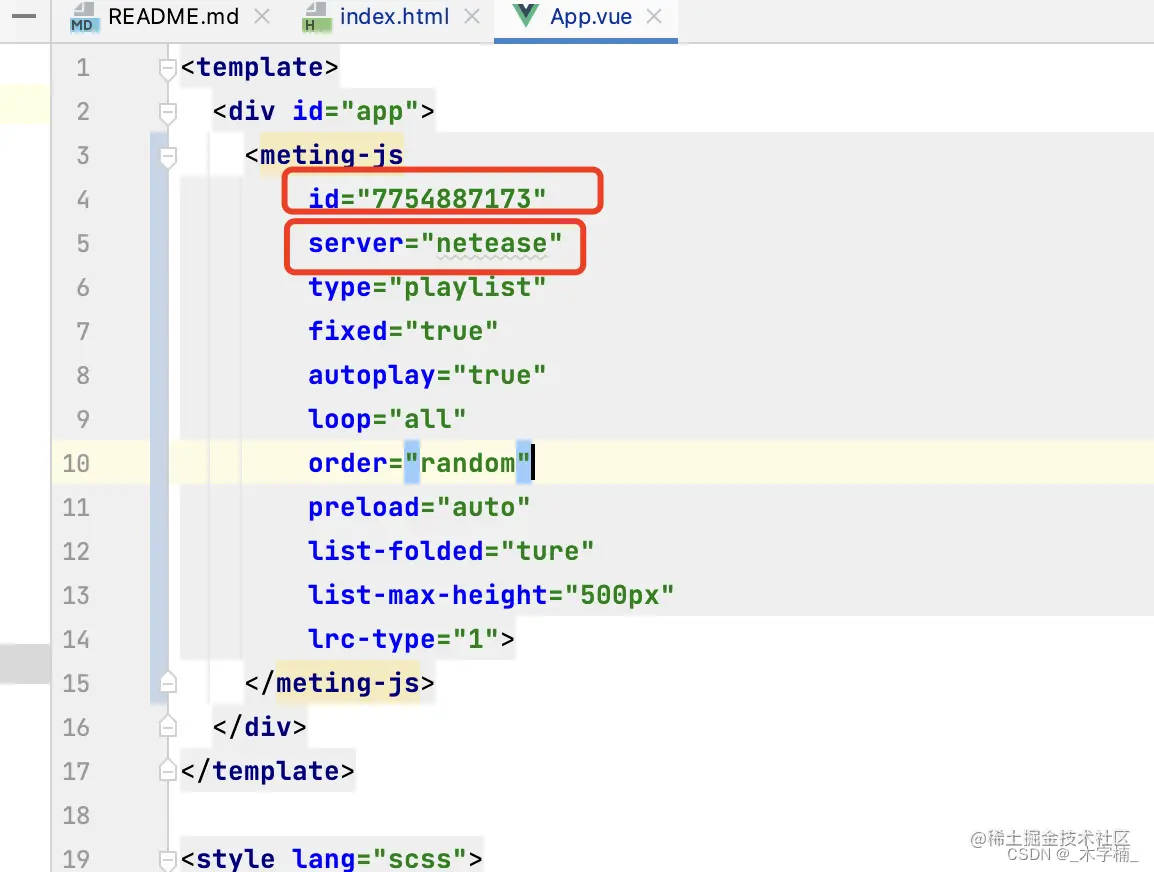Click the type="playlist" attribute
Viewport: 1154px width, 872px height.
tap(427, 287)
